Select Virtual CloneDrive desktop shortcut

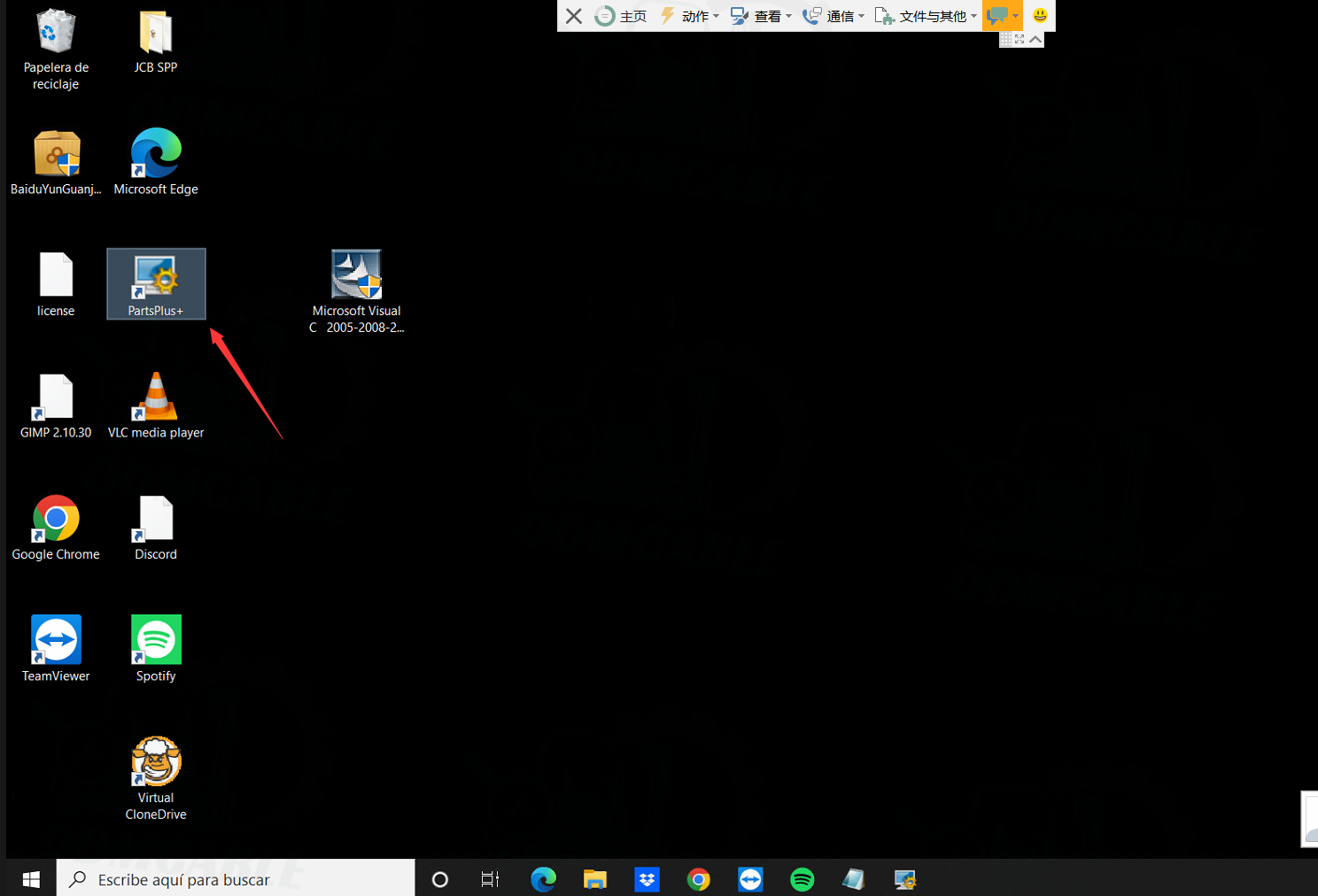coord(156,779)
